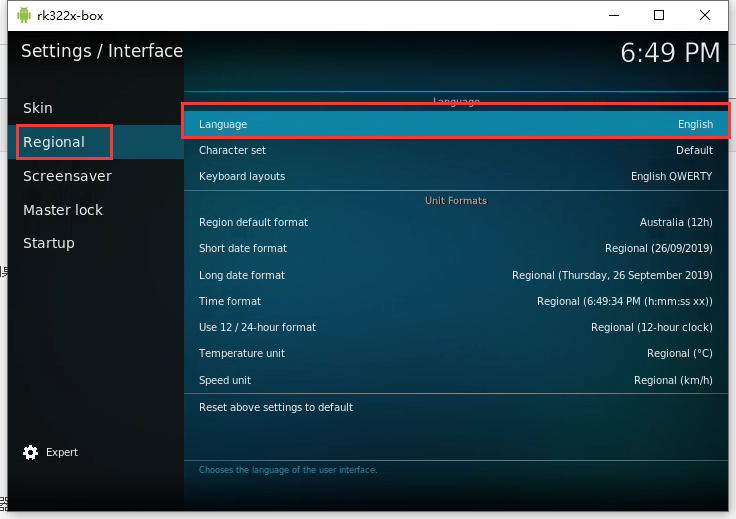Open Keyboard layouts setting
This screenshot has width=736, height=519.
point(456,176)
